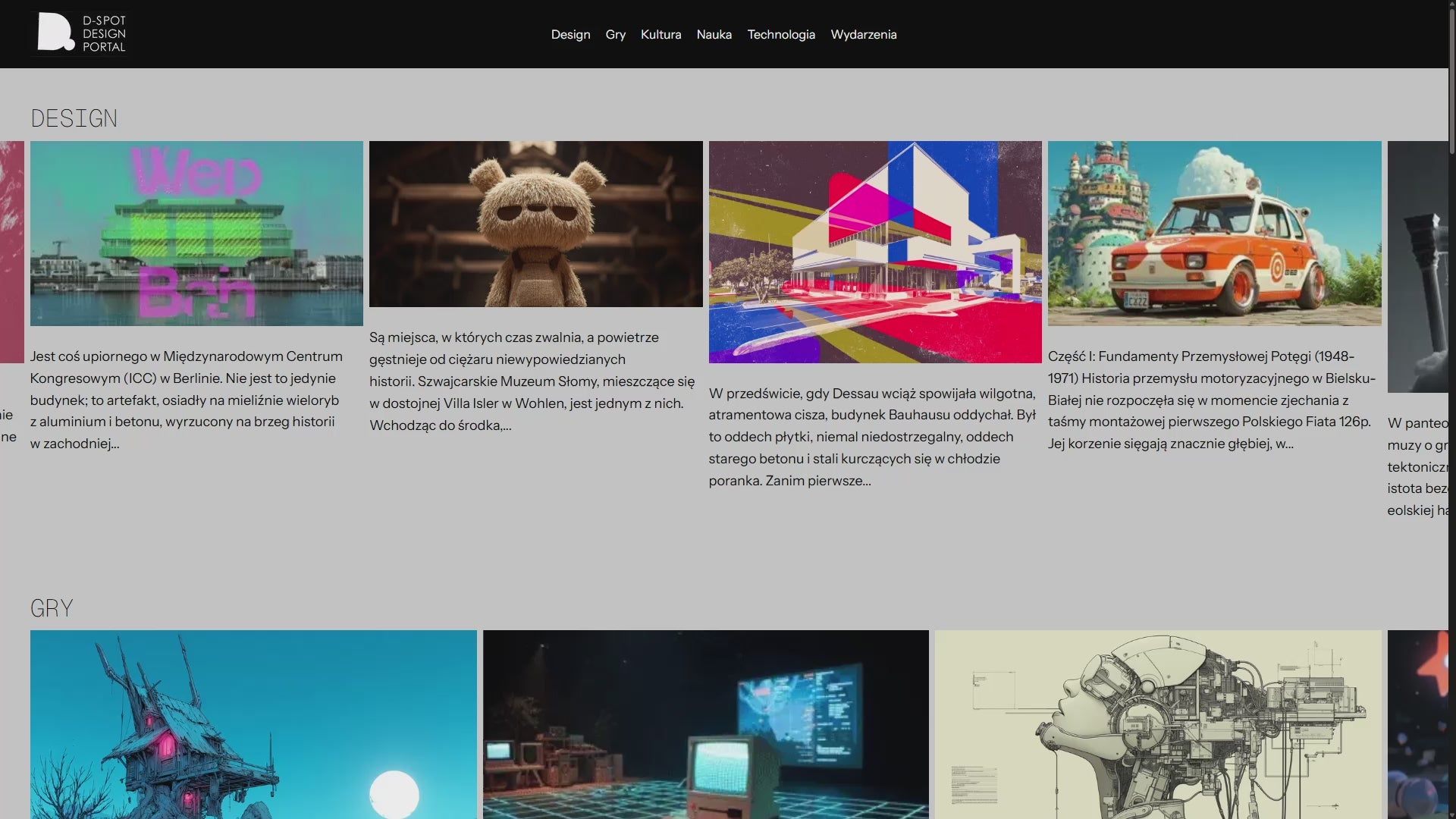Open the haunted treehouse game thumbnail
The image size is (1456, 819).
pyautogui.click(x=253, y=724)
